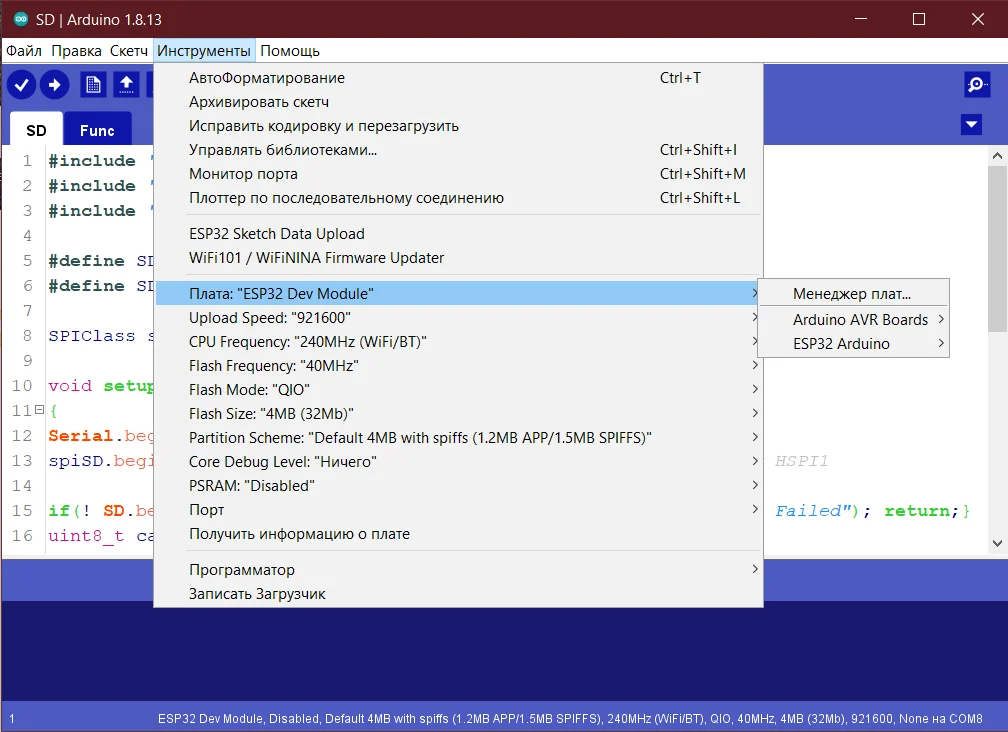Switch to the SD tab

[37, 130]
